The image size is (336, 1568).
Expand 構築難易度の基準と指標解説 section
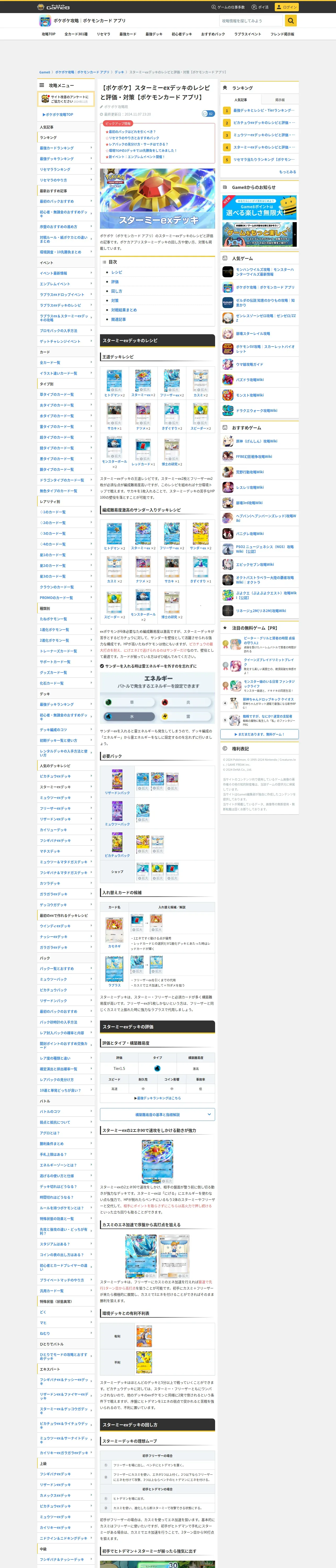coord(157,1115)
